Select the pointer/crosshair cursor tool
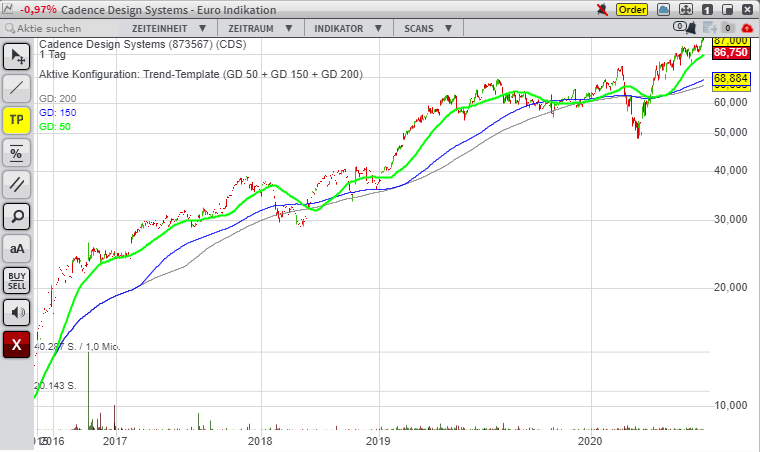Screen dimensions: 760x452 [16, 56]
